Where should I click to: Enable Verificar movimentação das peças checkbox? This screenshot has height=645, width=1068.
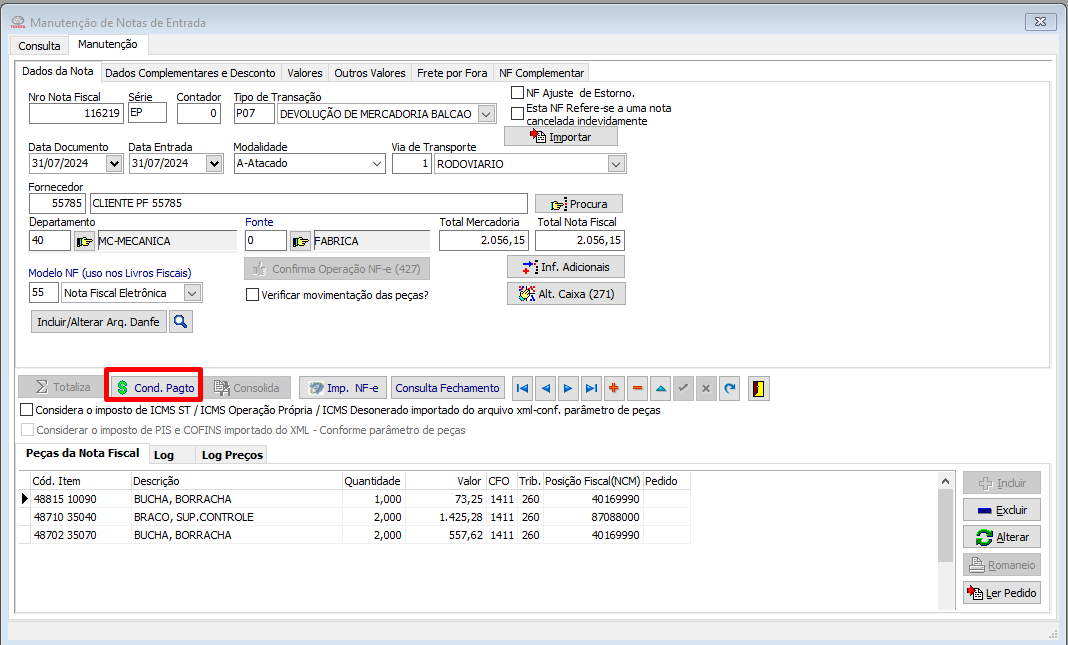tap(253, 295)
